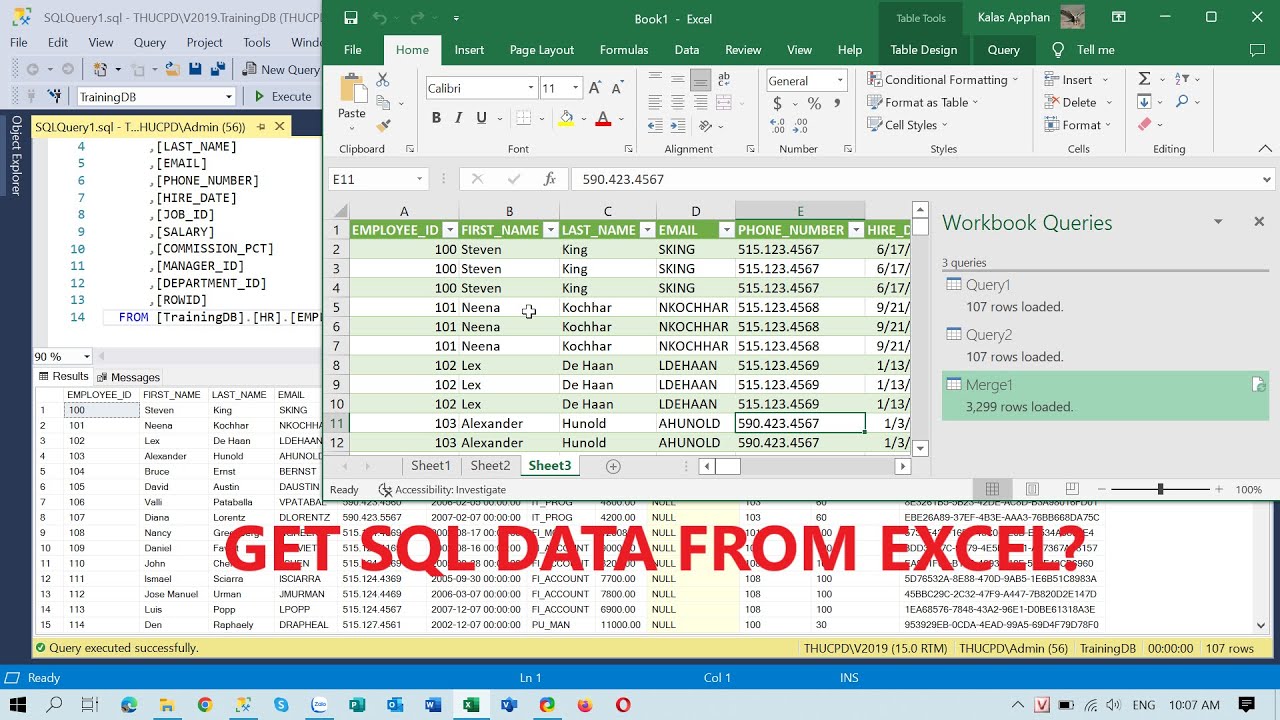
Task: Click the Percent Style icon
Action: (814, 103)
